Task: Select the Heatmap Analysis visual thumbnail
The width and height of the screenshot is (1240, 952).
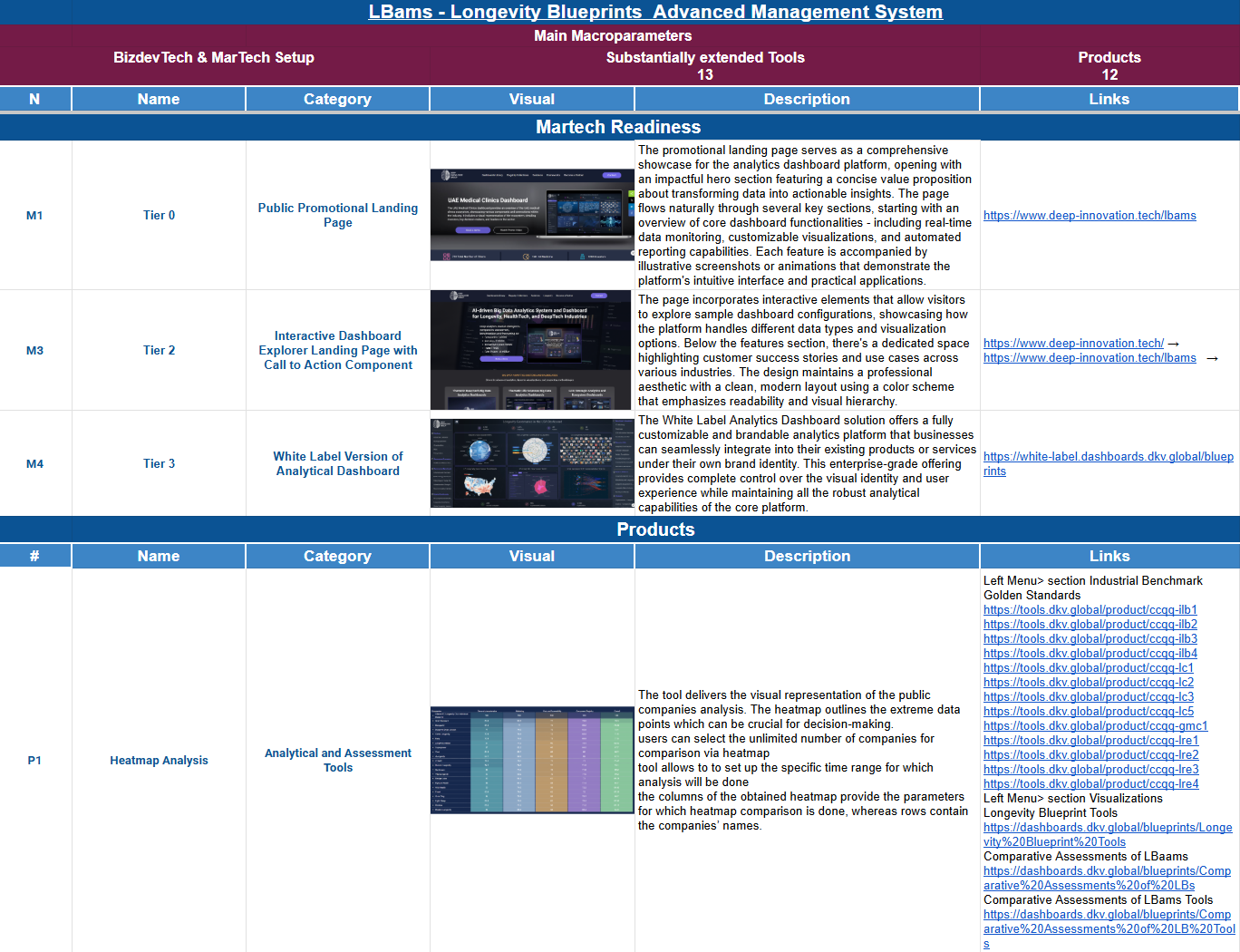Action: click(531, 760)
